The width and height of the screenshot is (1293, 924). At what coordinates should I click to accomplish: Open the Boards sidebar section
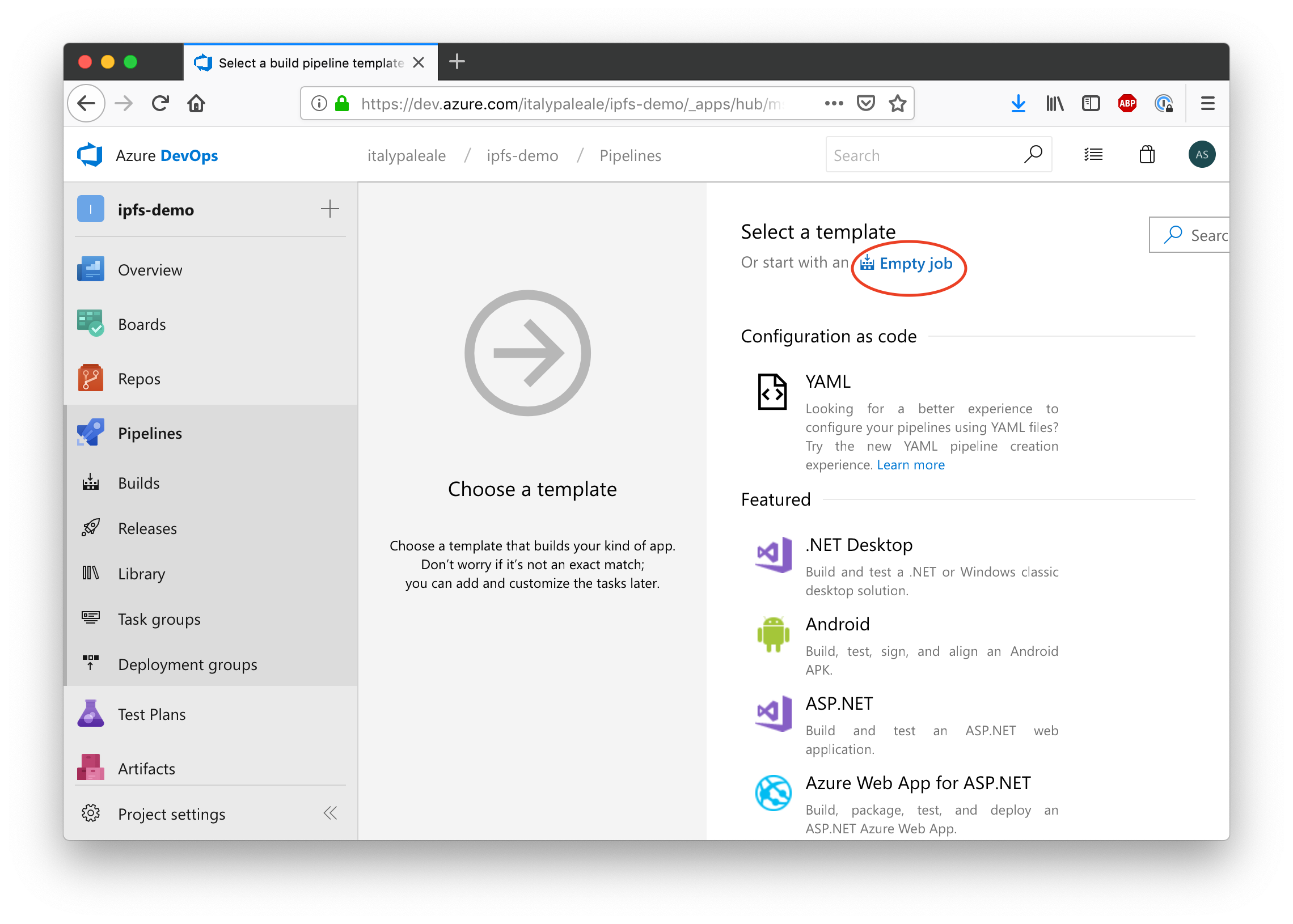(x=142, y=324)
